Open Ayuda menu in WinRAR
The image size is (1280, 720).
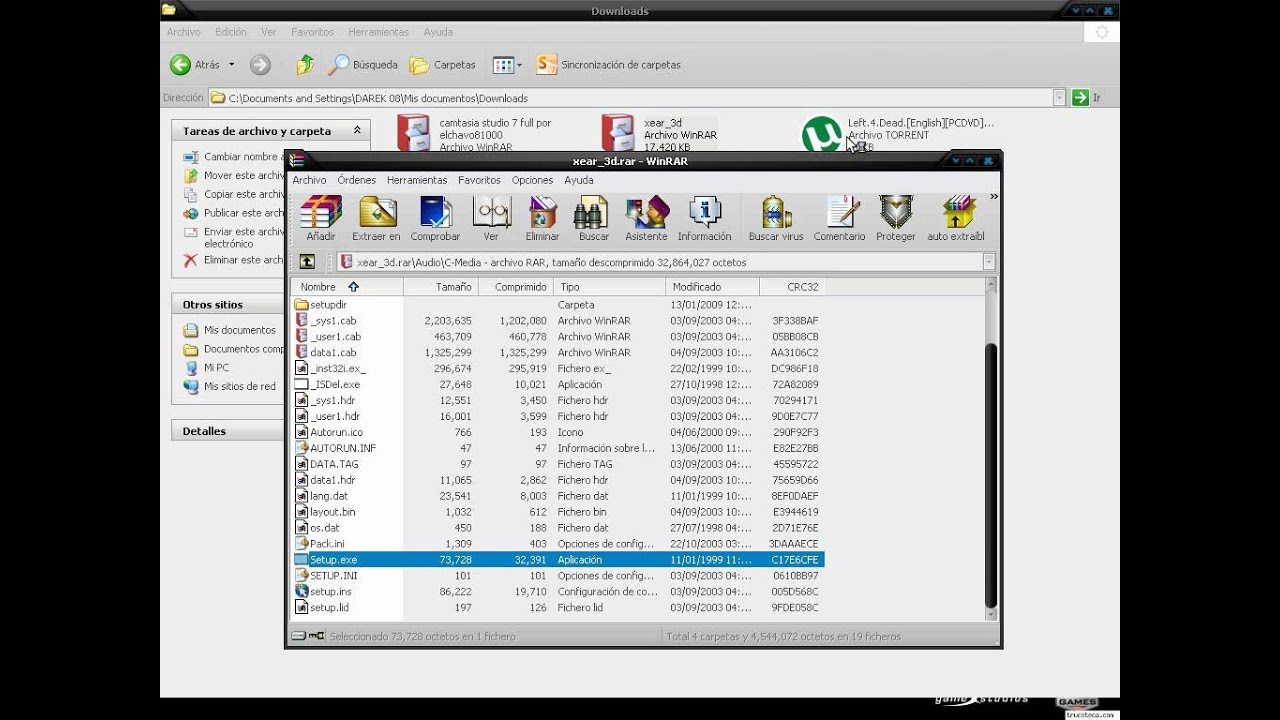tap(579, 180)
